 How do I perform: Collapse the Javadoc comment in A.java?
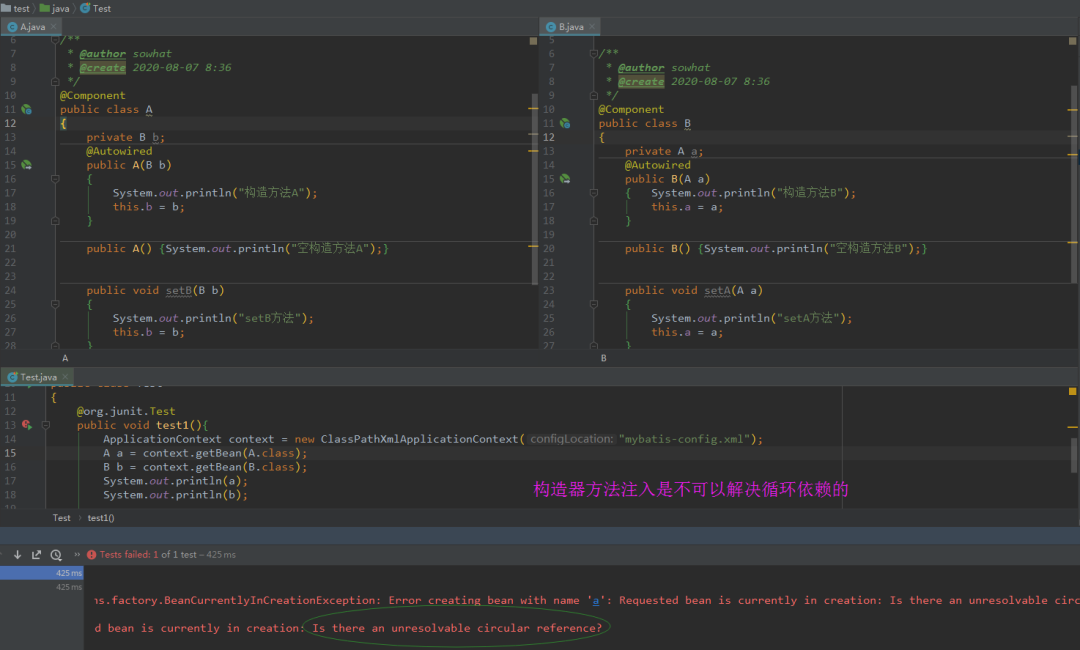pos(55,40)
